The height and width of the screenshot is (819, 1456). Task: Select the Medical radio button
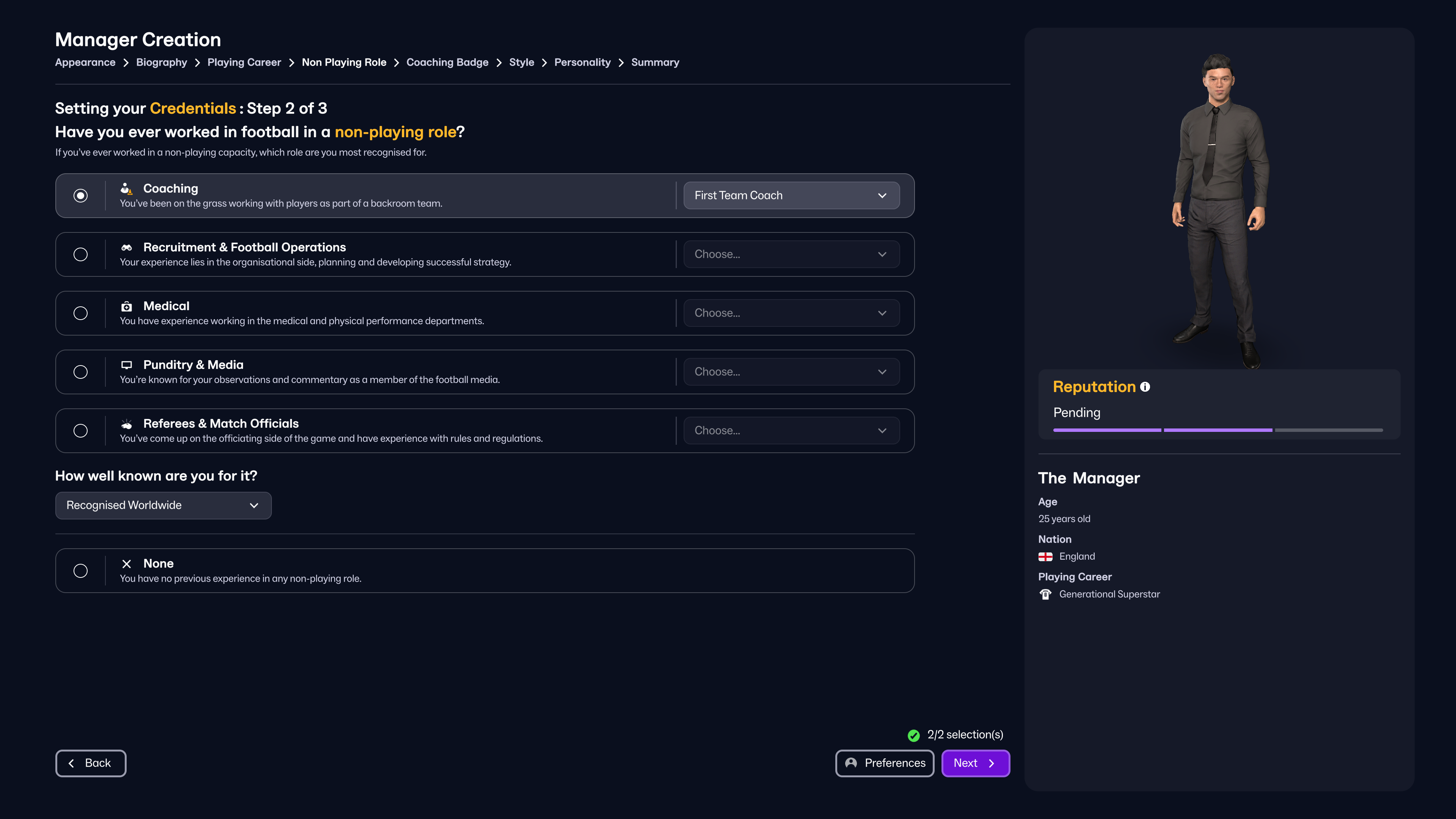pos(81,313)
